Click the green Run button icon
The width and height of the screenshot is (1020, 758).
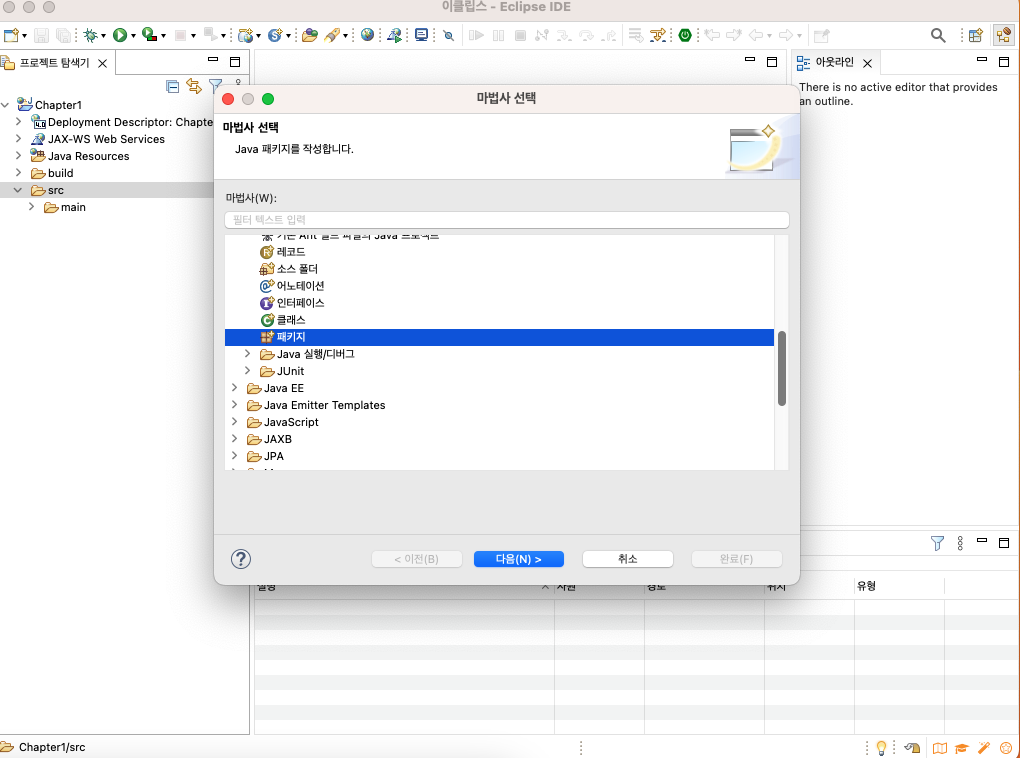click(x=120, y=35)
